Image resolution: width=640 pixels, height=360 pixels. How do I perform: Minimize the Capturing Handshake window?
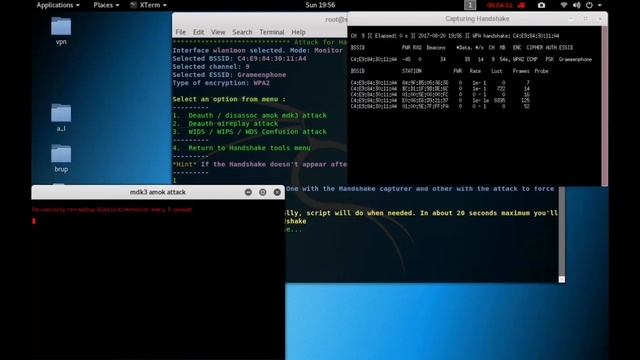click(x=571, y=19)
